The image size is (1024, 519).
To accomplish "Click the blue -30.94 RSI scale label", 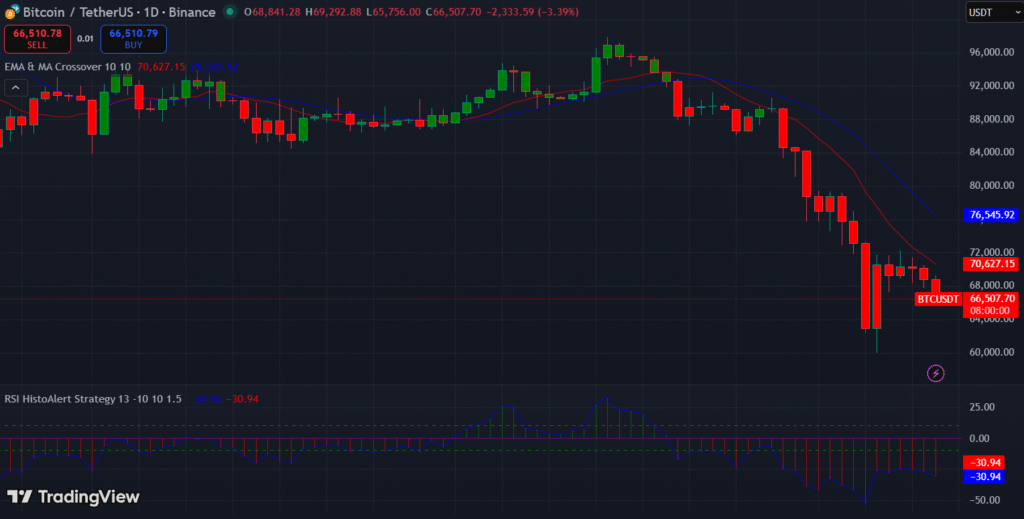I will (x=991, y=477).
